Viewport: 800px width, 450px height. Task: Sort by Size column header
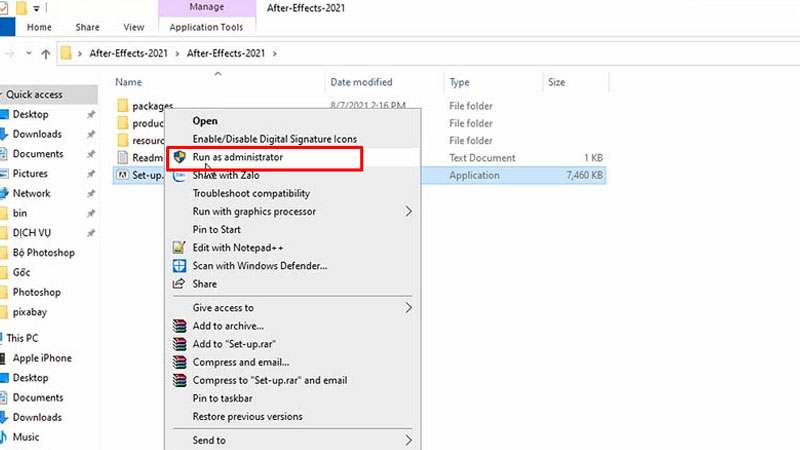tap(557, 82)
